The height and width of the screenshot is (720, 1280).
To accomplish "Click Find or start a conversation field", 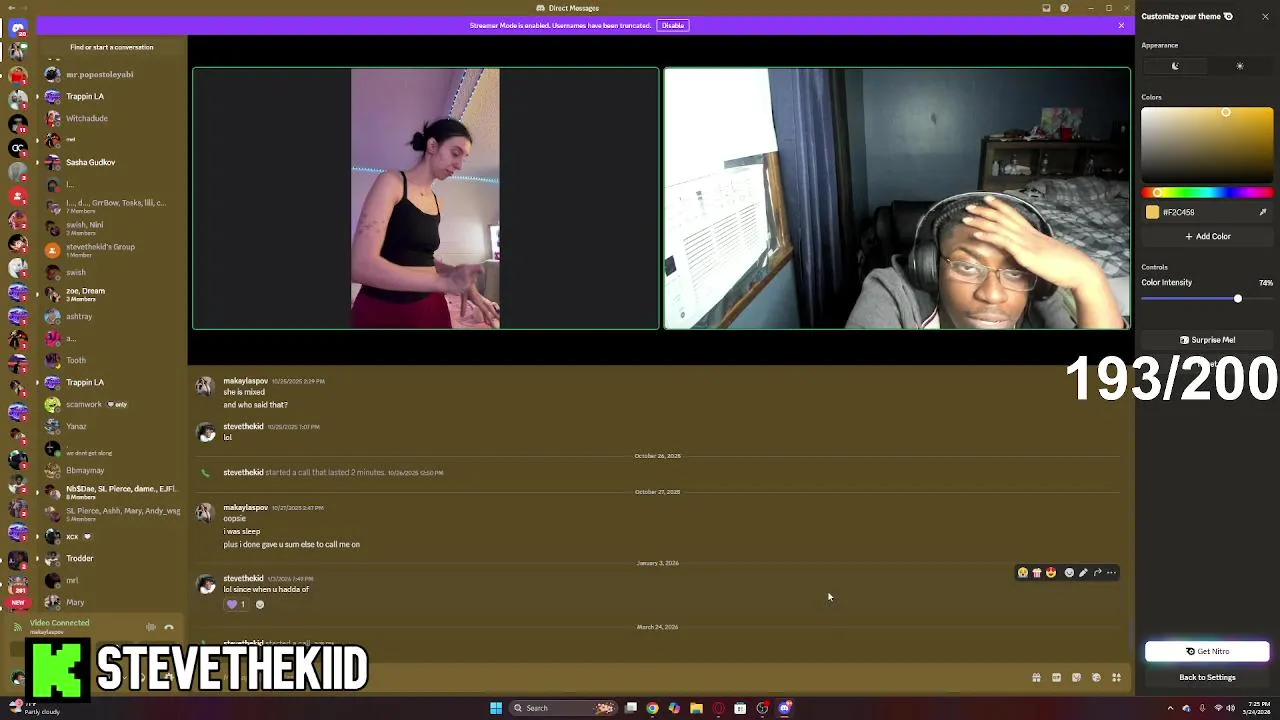I will (x=112, y=47).
